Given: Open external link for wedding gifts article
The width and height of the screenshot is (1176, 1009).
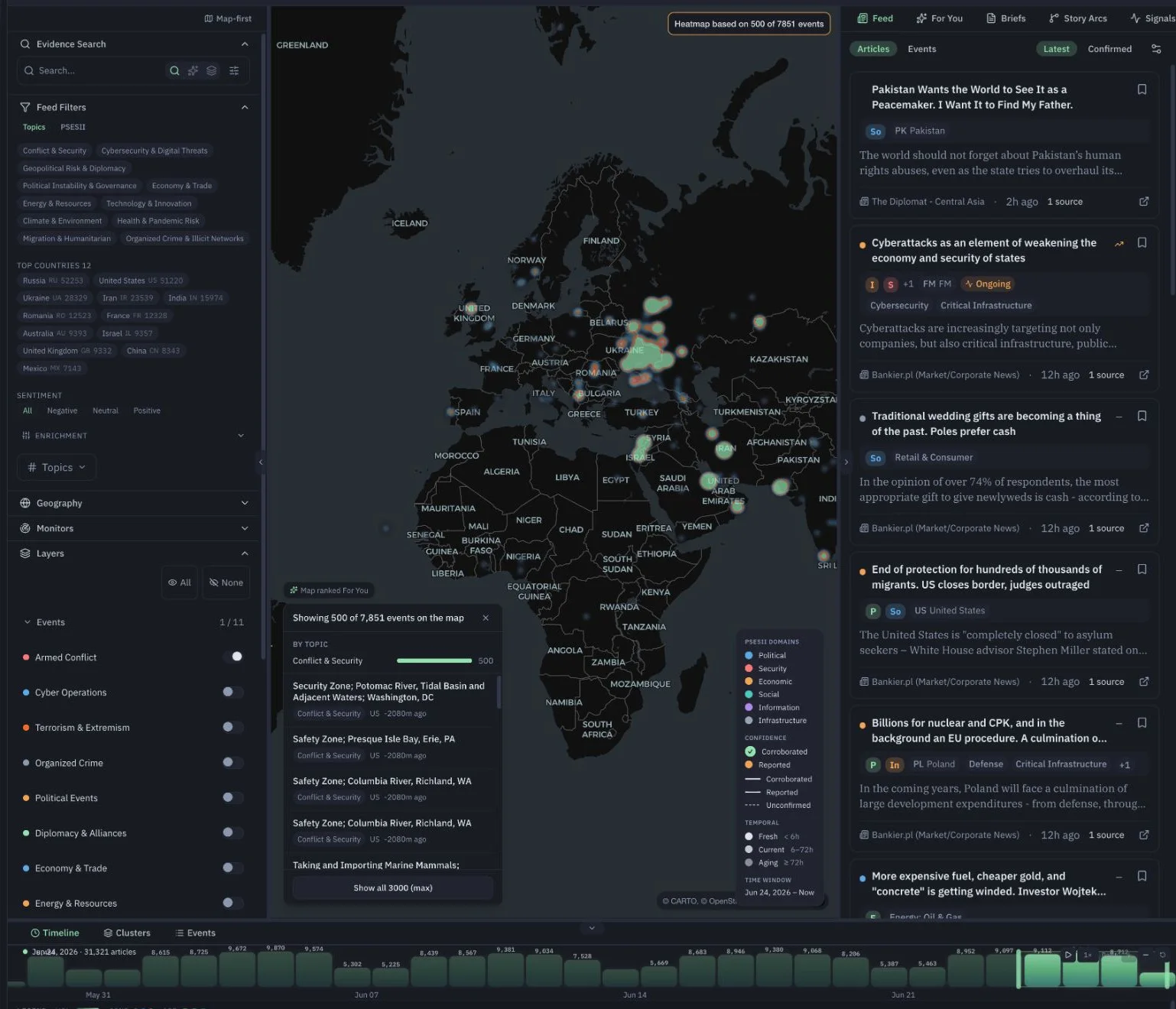Looking at the screenshot, I should coord(1144,528).
